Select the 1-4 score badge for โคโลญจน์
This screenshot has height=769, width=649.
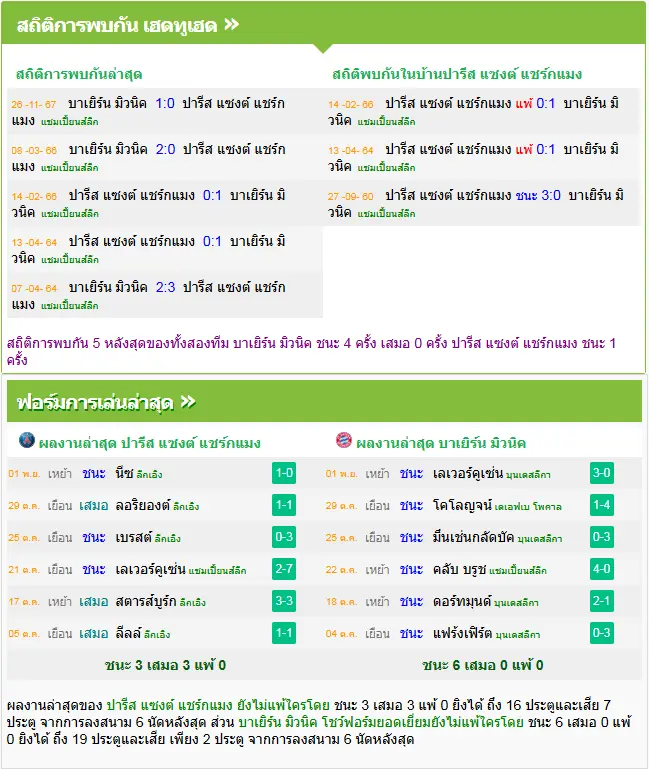(x=602, y=505)
